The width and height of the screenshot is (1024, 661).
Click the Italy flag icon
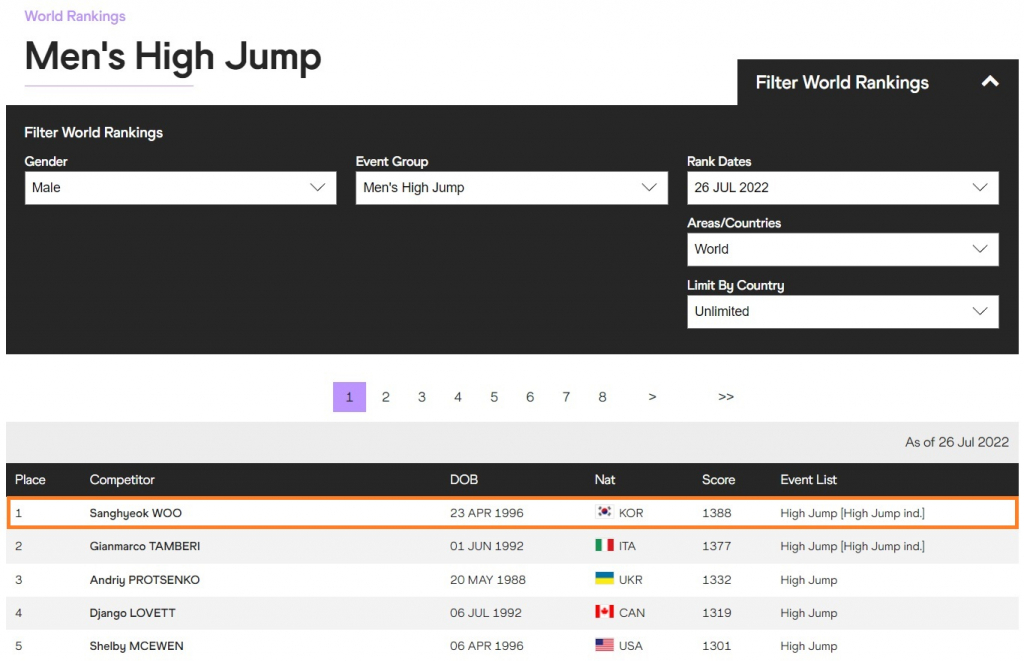click(x=604, y=546)
